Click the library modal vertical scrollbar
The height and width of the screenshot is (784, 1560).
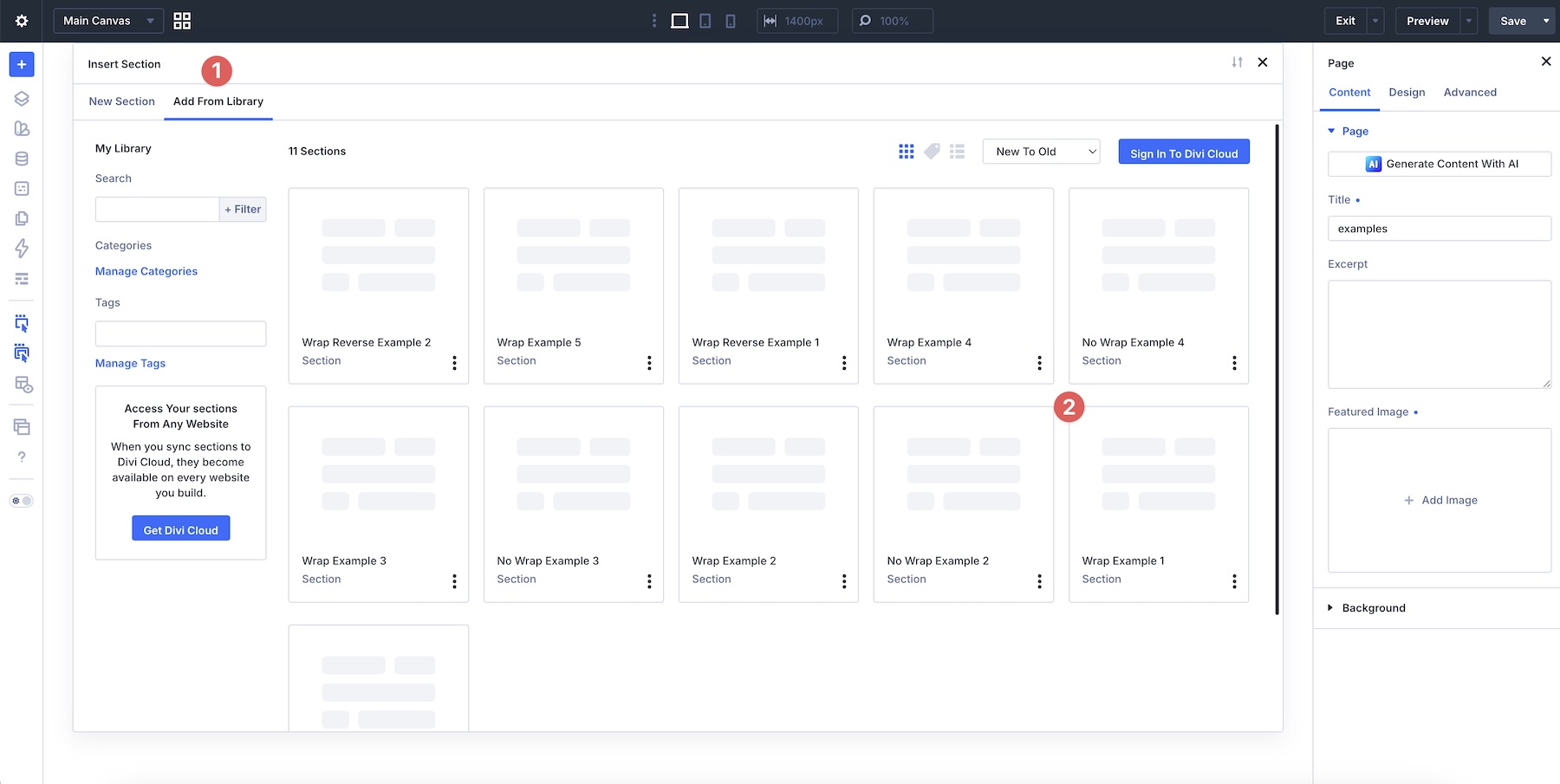(x=1277, y=370)
